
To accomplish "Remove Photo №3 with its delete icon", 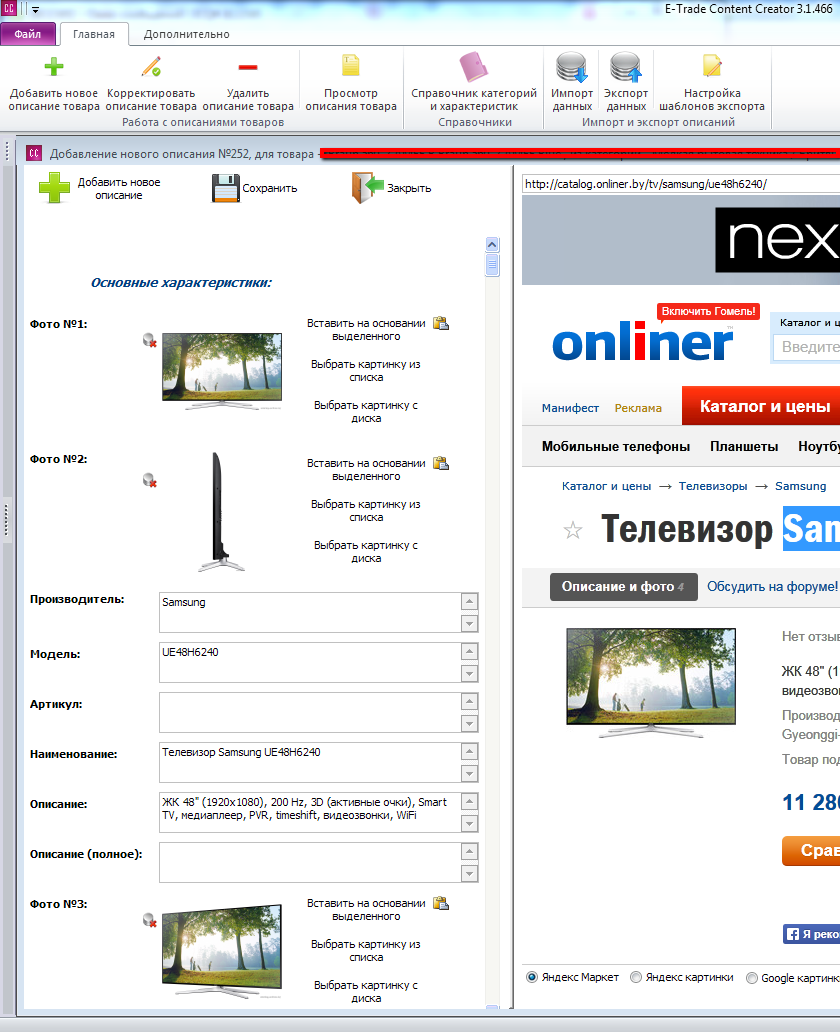I will (150, 919).
